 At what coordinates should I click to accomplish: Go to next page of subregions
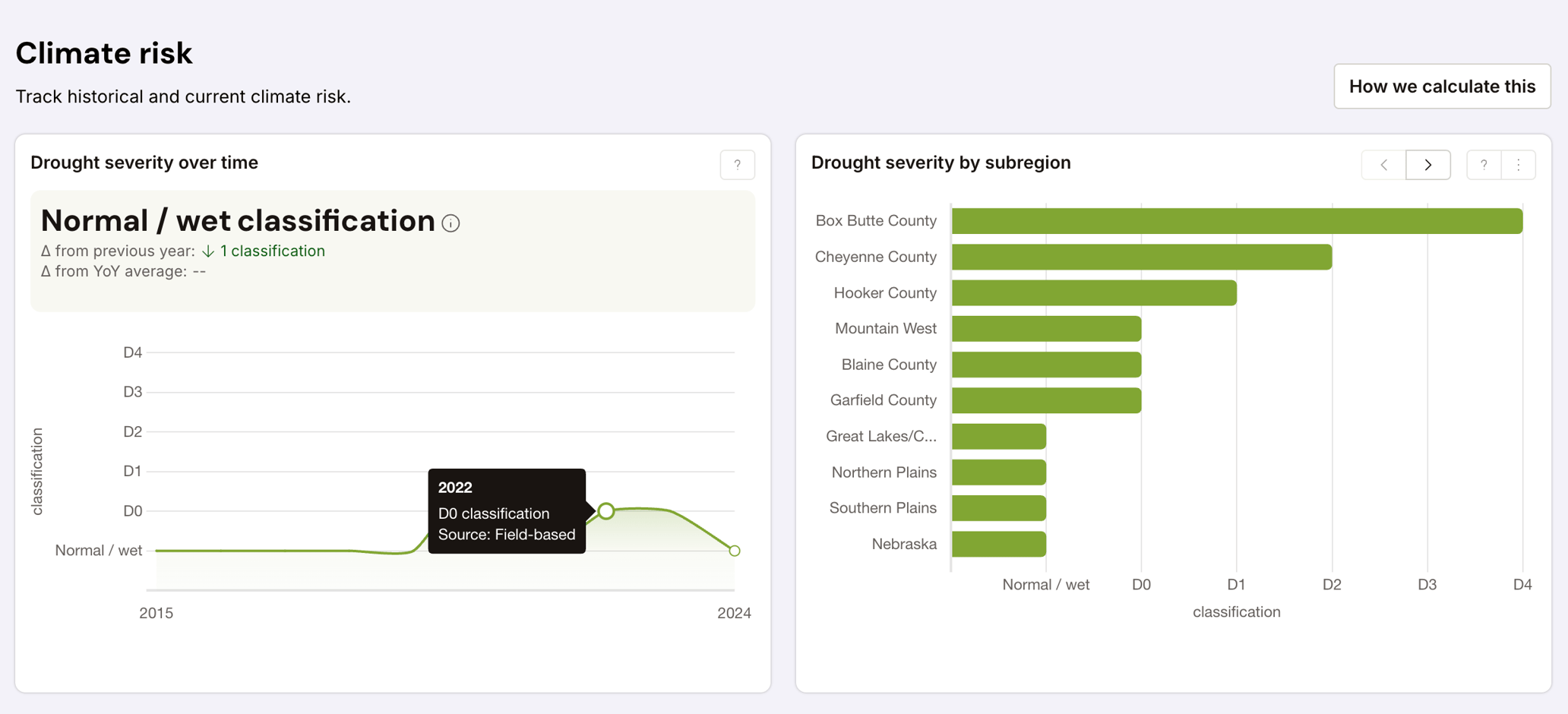[1427, 165]
